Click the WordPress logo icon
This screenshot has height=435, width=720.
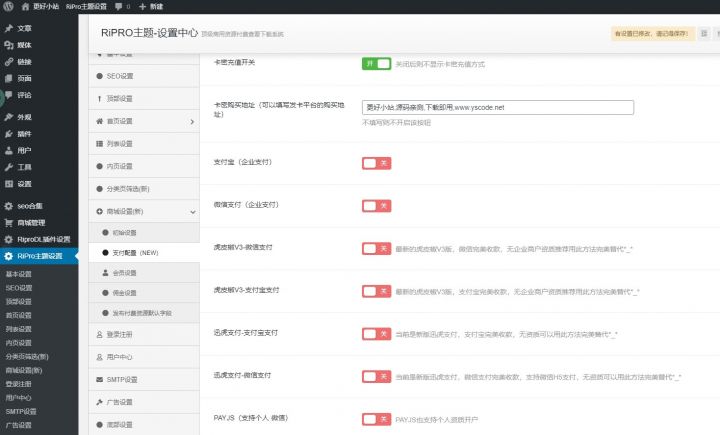tap(9, 6)
